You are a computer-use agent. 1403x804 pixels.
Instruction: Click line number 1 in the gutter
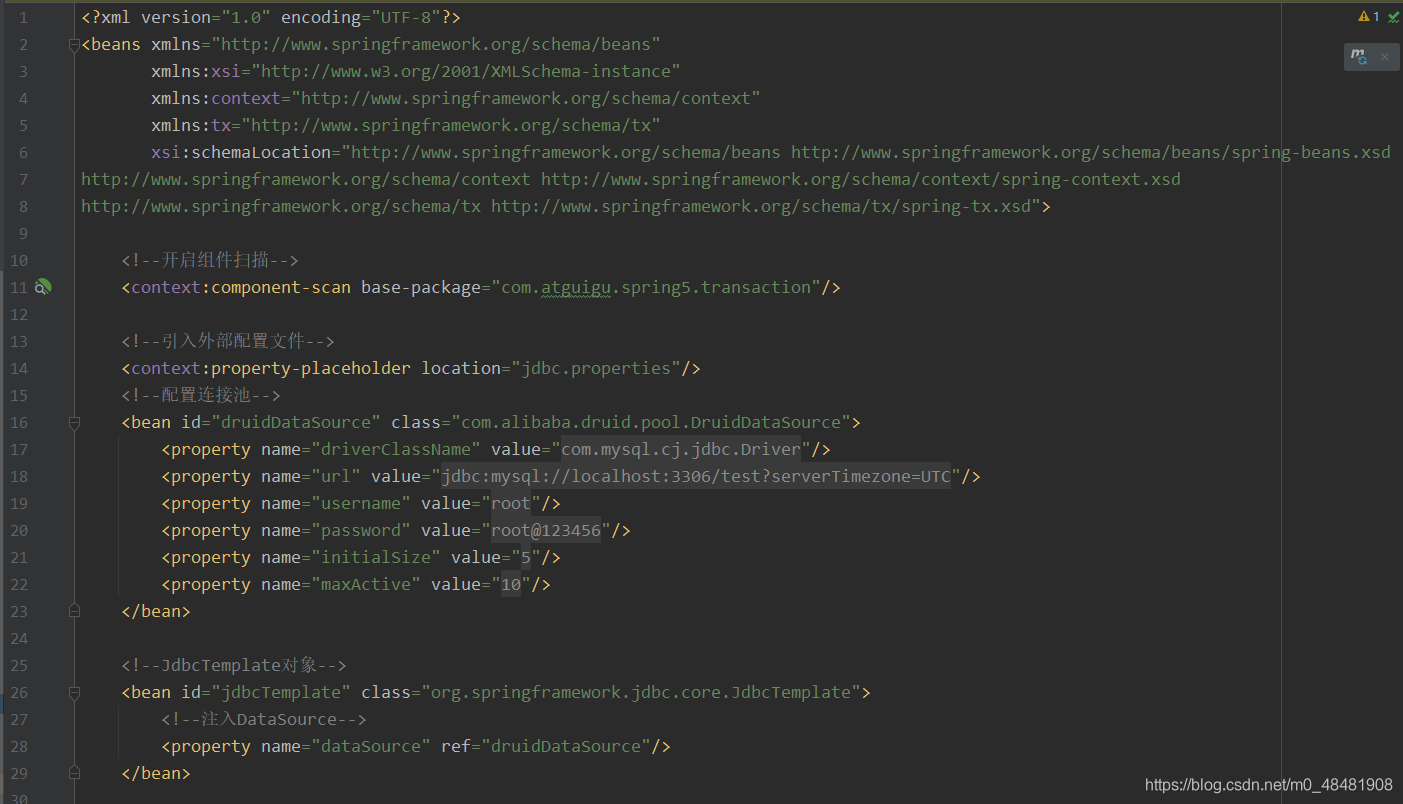point(23,17)
